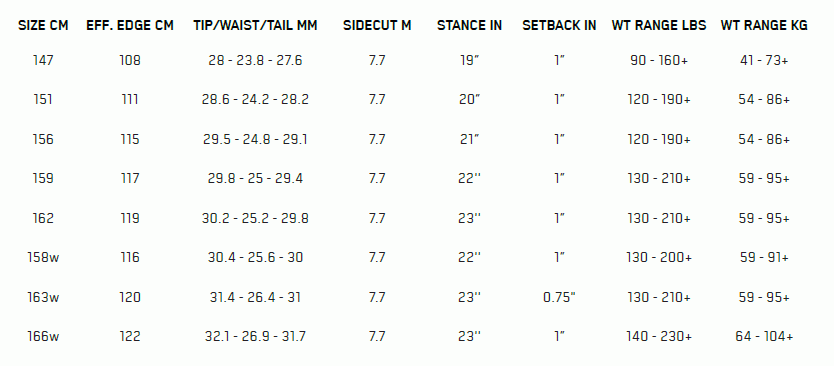Click the 158w size cell
This screenshot has width=834, height=366.
click(43, 257)
